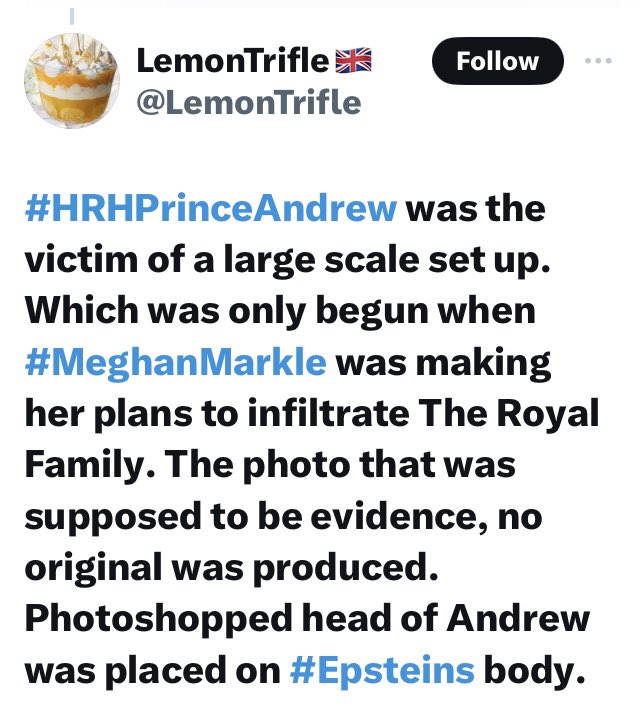Open the @LemonTrifle handle link
Screen dimensions: 640x724
tap(248, 102)
